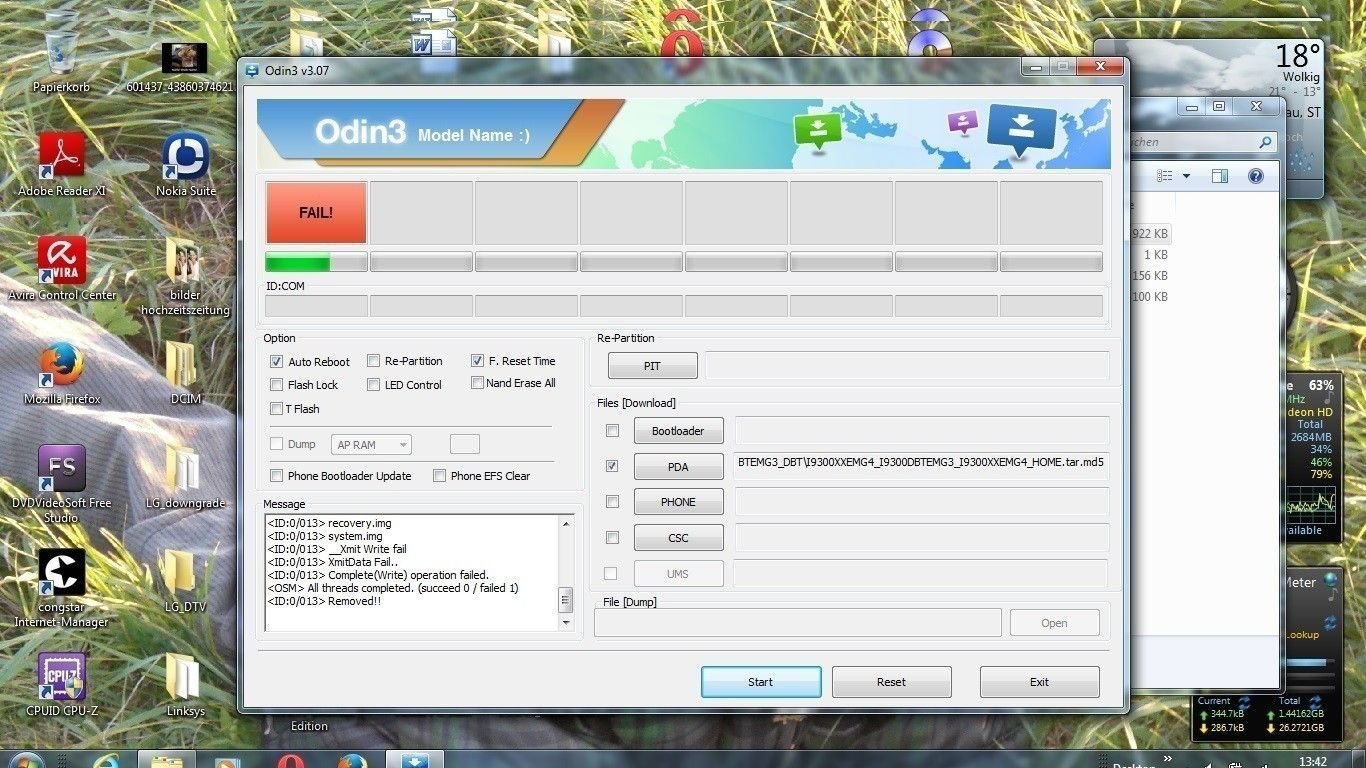Enable the LED Control checkbox
This screenshot has width=1366, height=768.
[x=373, y=384]
